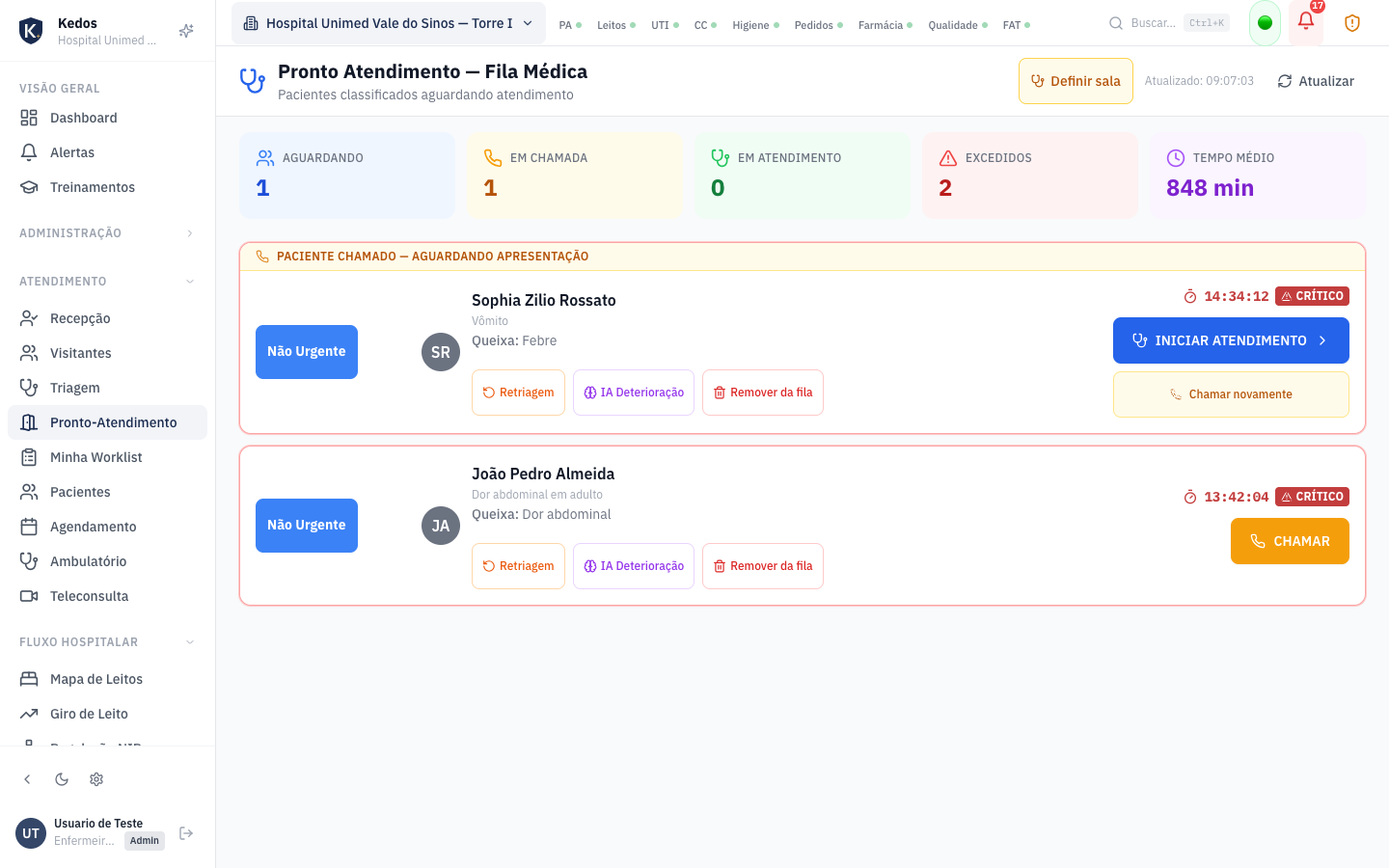Collapse the Atendimento section

pos(107,282)
